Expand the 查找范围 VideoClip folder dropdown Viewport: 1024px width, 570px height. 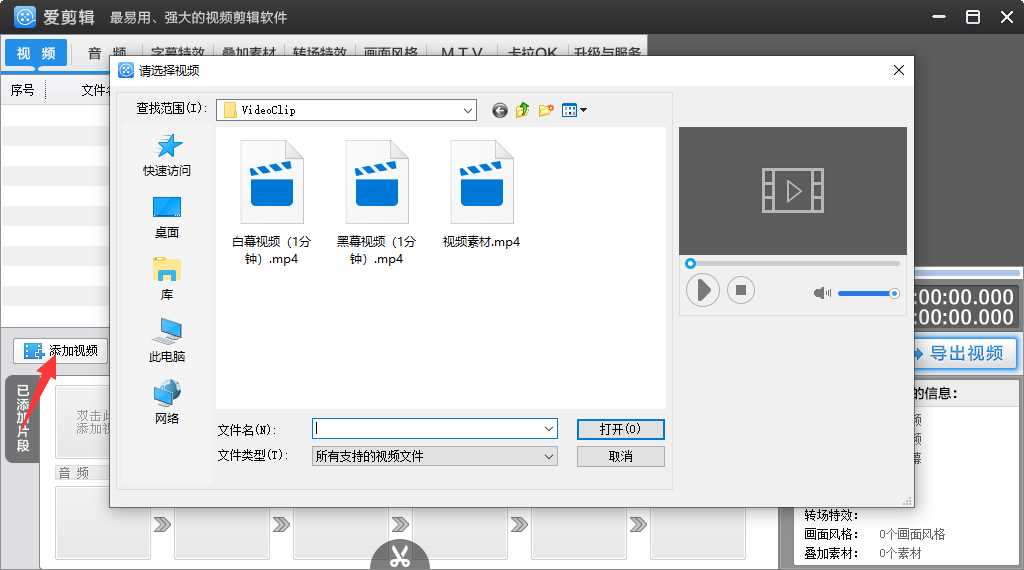pos(468,110)
